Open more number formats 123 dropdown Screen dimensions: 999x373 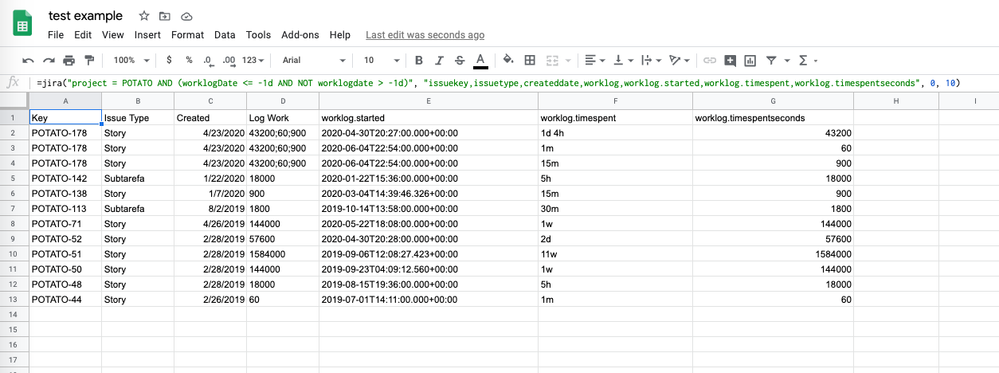[x=253, y=60]
